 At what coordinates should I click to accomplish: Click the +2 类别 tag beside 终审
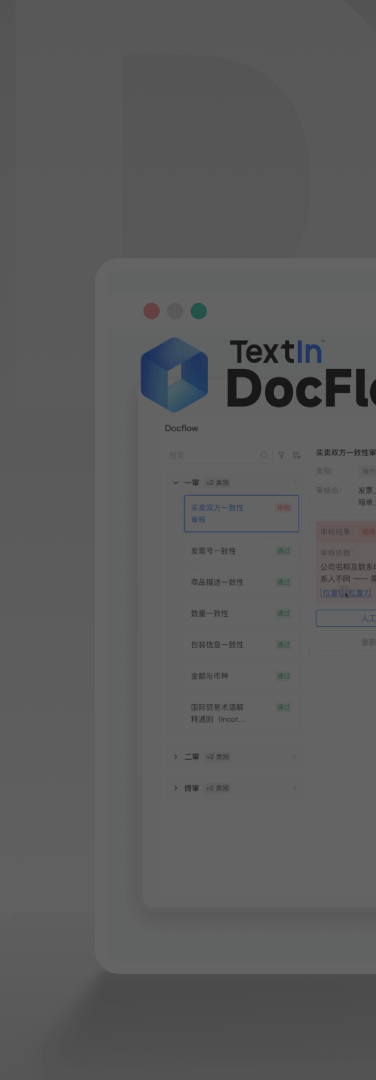click(x=217, y=788)
